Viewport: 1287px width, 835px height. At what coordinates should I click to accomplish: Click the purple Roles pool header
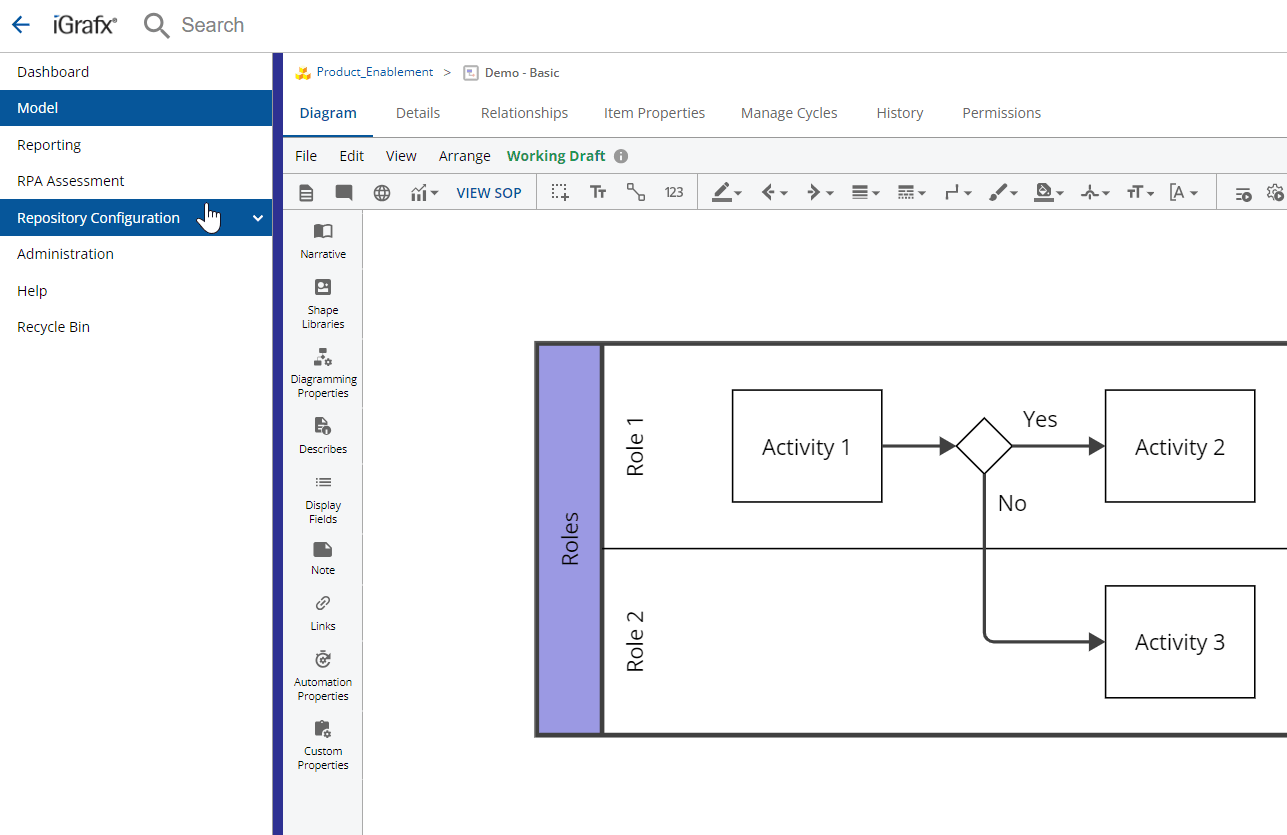[570, 540]
